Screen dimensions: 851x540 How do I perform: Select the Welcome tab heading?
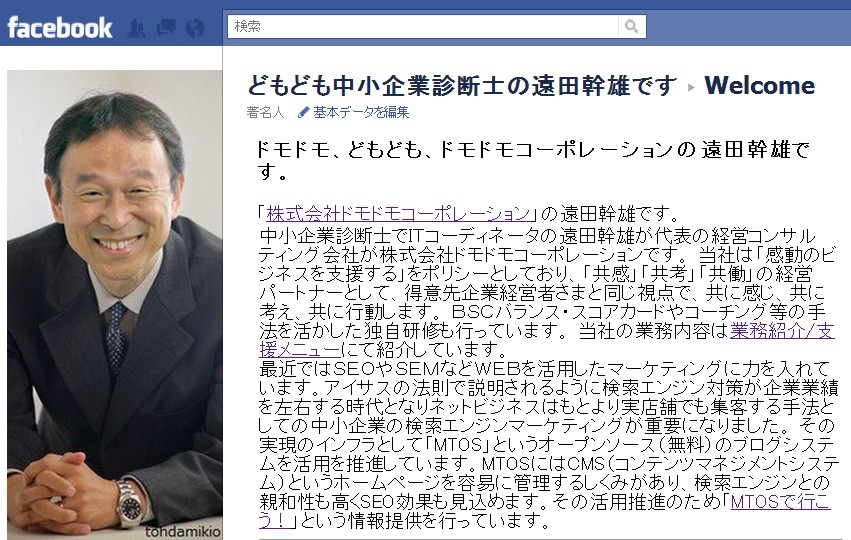[759, 85]
